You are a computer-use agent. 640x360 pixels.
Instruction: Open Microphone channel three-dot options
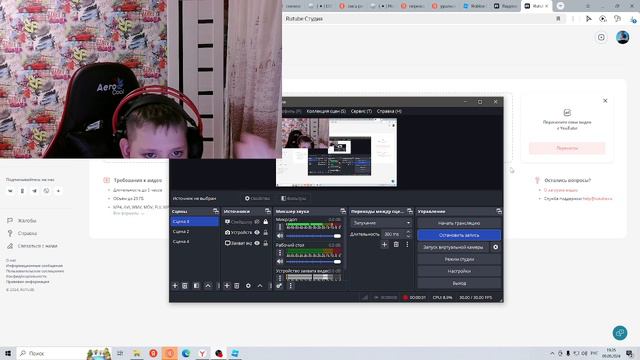pos(280,227)
